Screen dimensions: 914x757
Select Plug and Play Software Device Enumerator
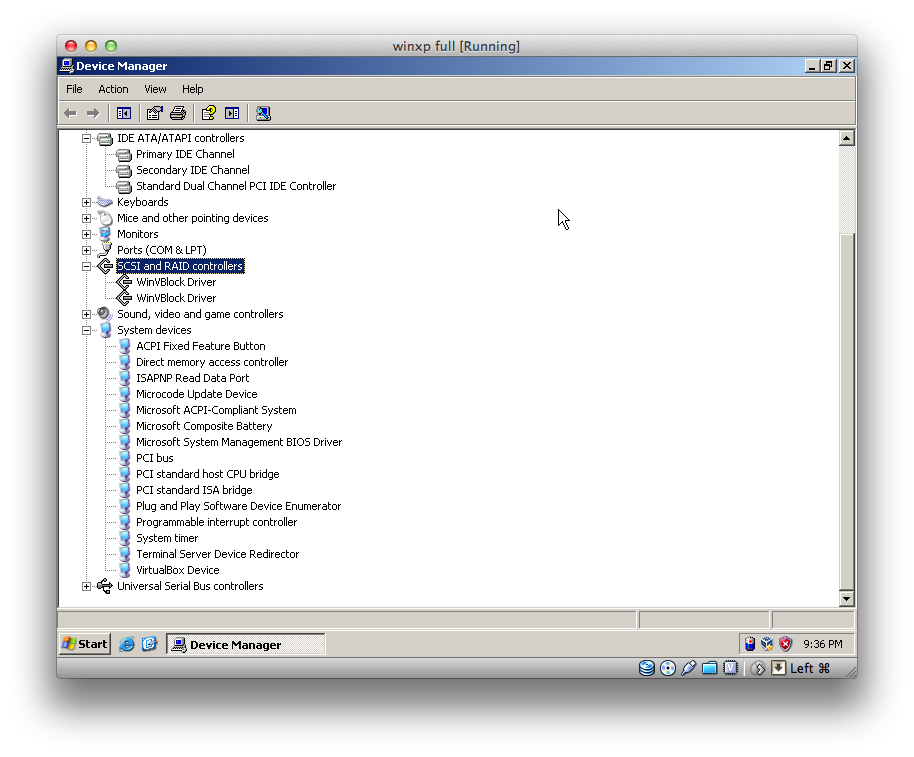point(238,506)
